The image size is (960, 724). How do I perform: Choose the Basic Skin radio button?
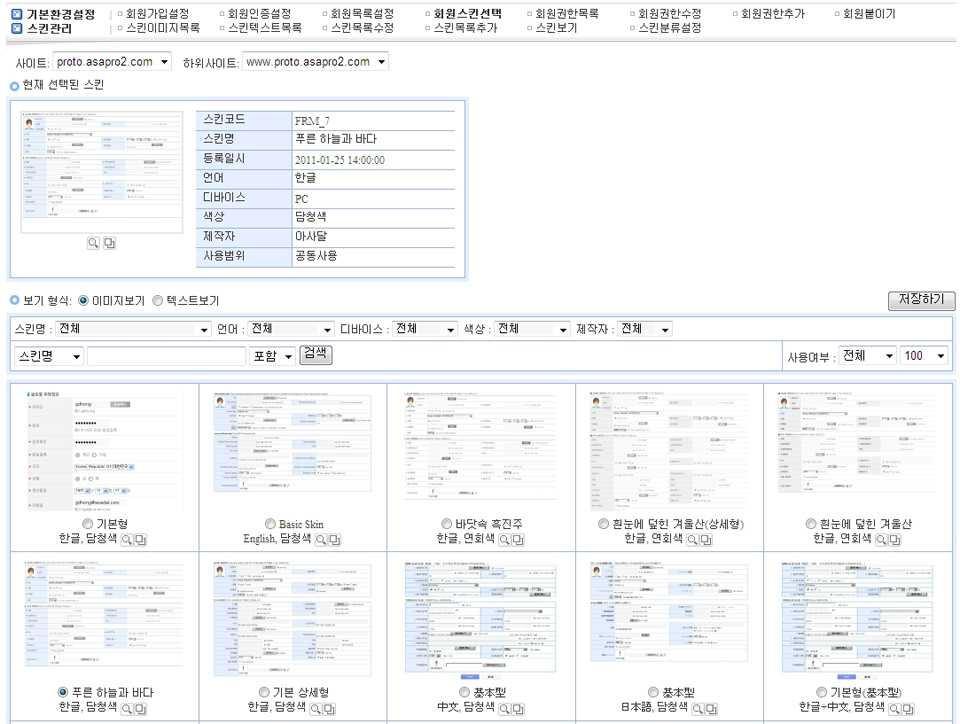270,524
